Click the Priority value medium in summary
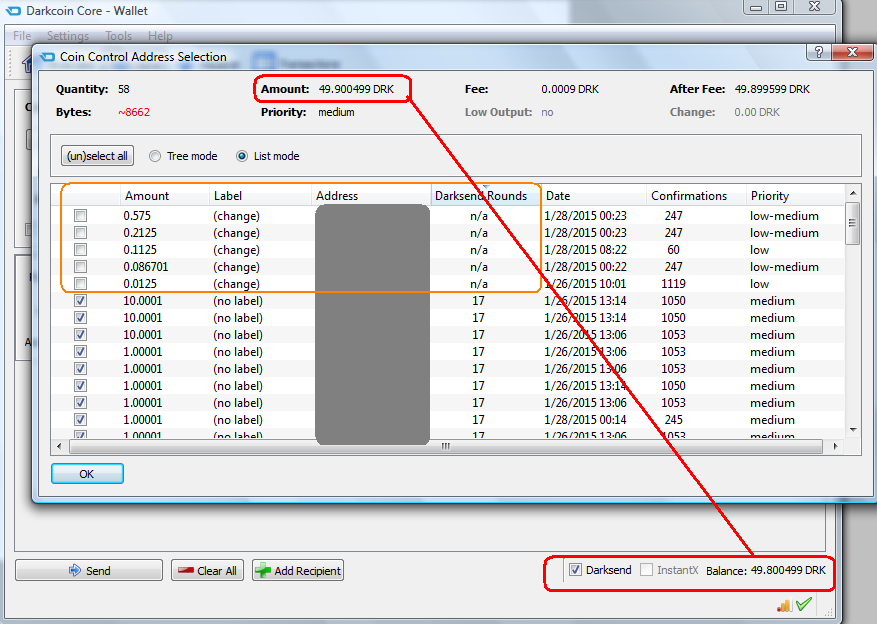Viewport: 877px width, 624px height. click(336, 112)
